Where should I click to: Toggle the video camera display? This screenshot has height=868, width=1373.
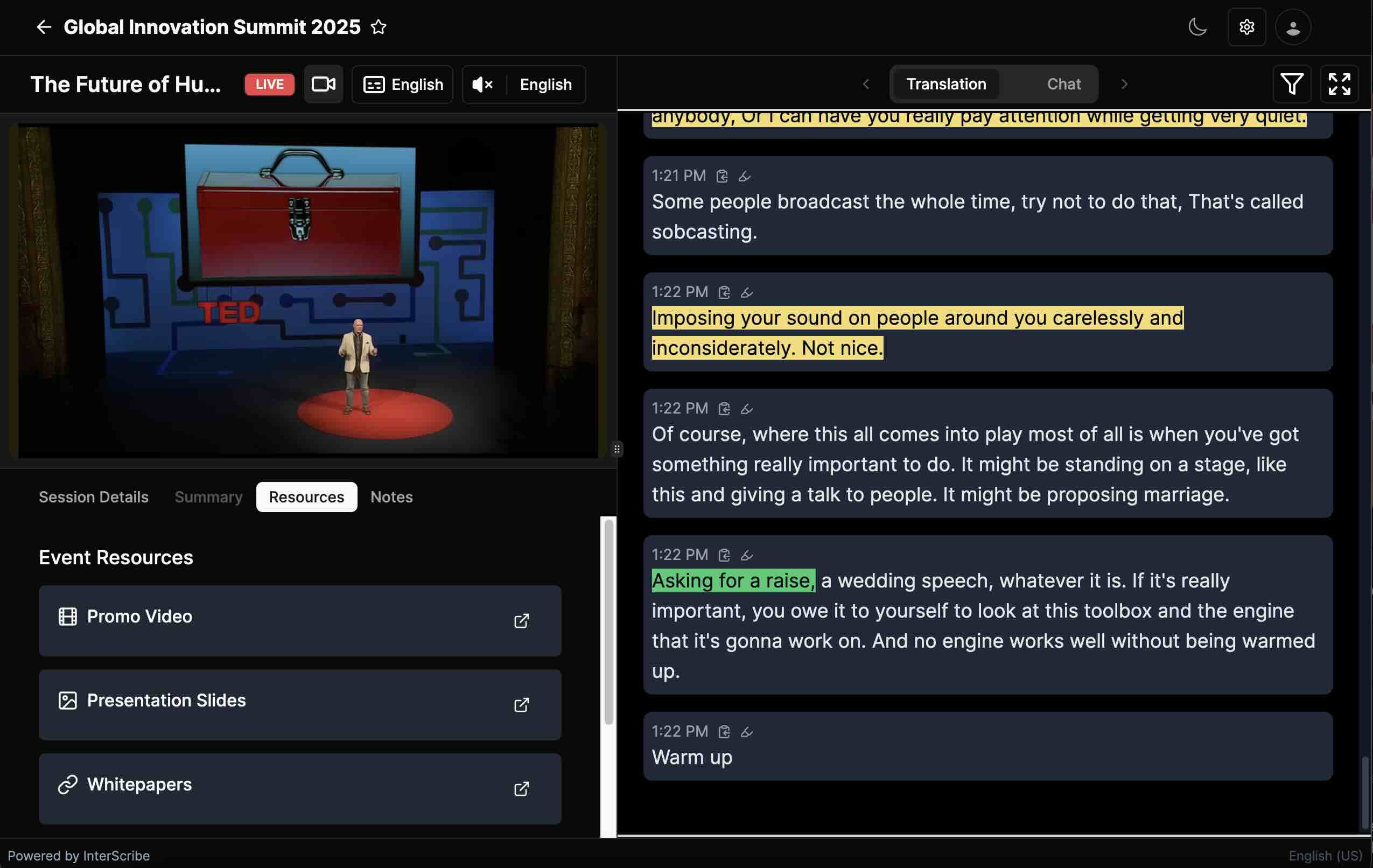(323, 85)
